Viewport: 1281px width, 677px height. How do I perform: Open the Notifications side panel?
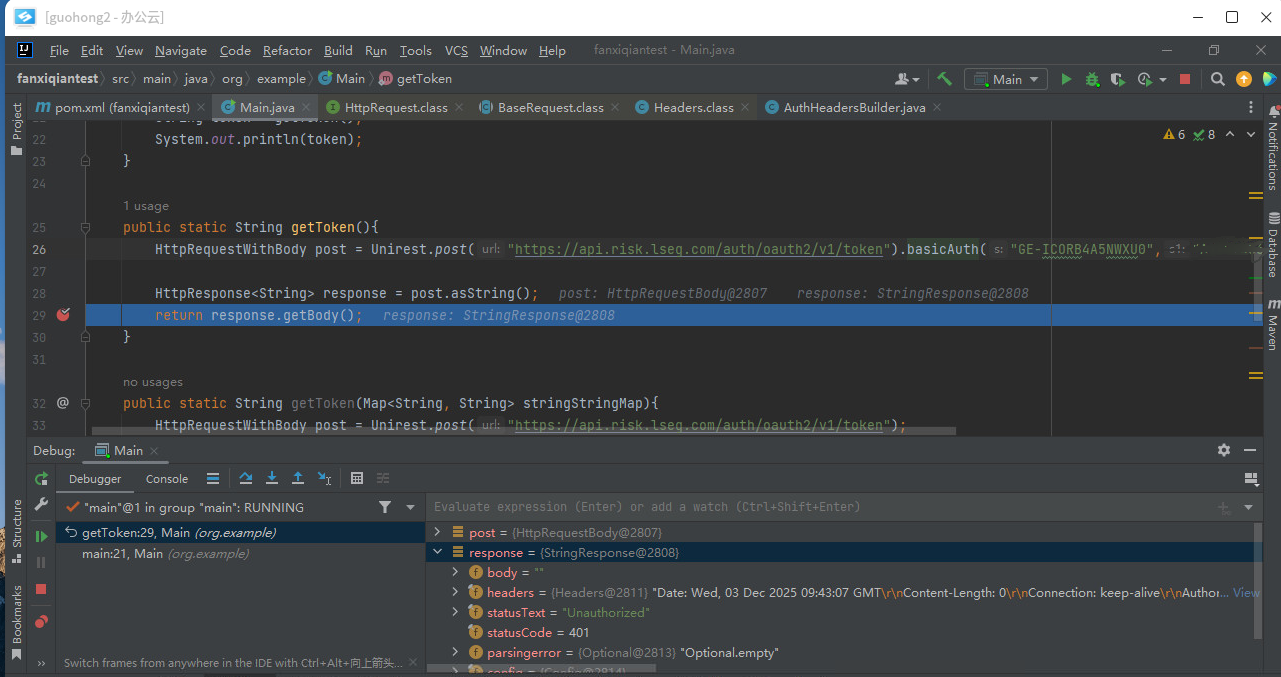pos(1273,146)
